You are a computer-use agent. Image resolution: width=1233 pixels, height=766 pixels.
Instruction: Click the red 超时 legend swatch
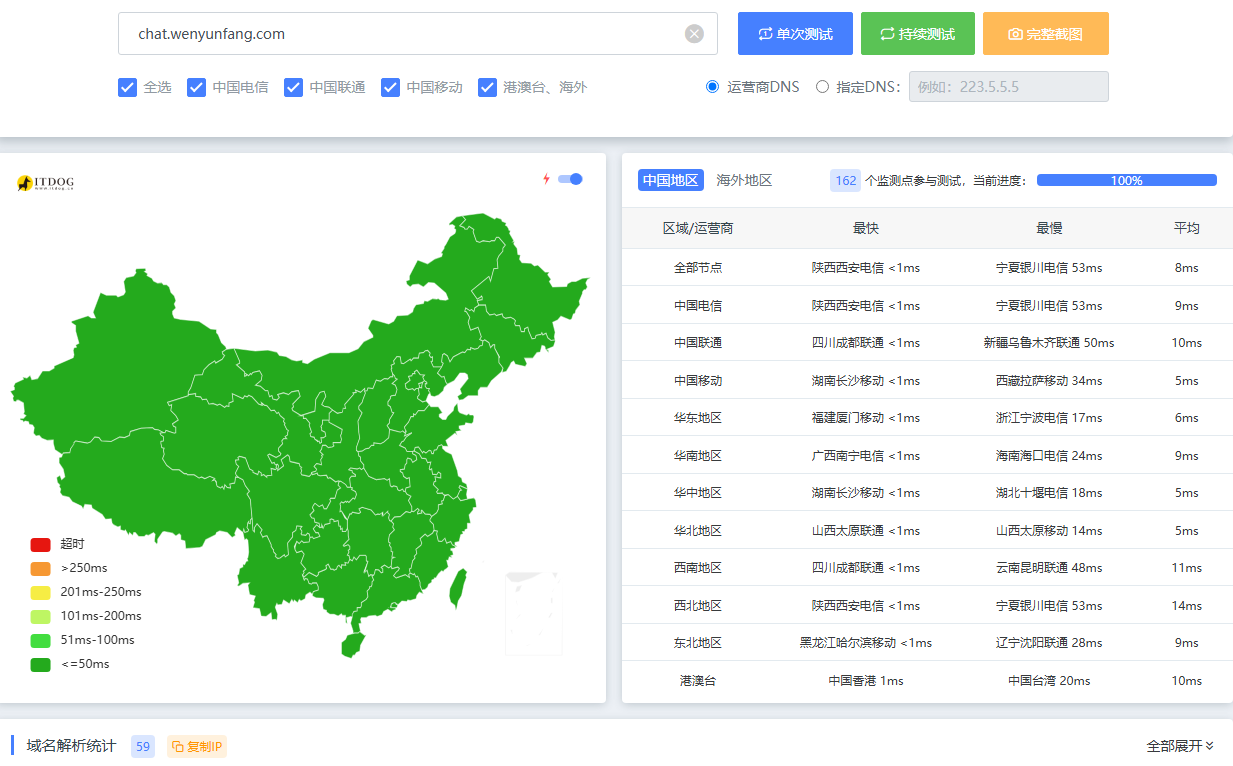[x=40, y=544]
